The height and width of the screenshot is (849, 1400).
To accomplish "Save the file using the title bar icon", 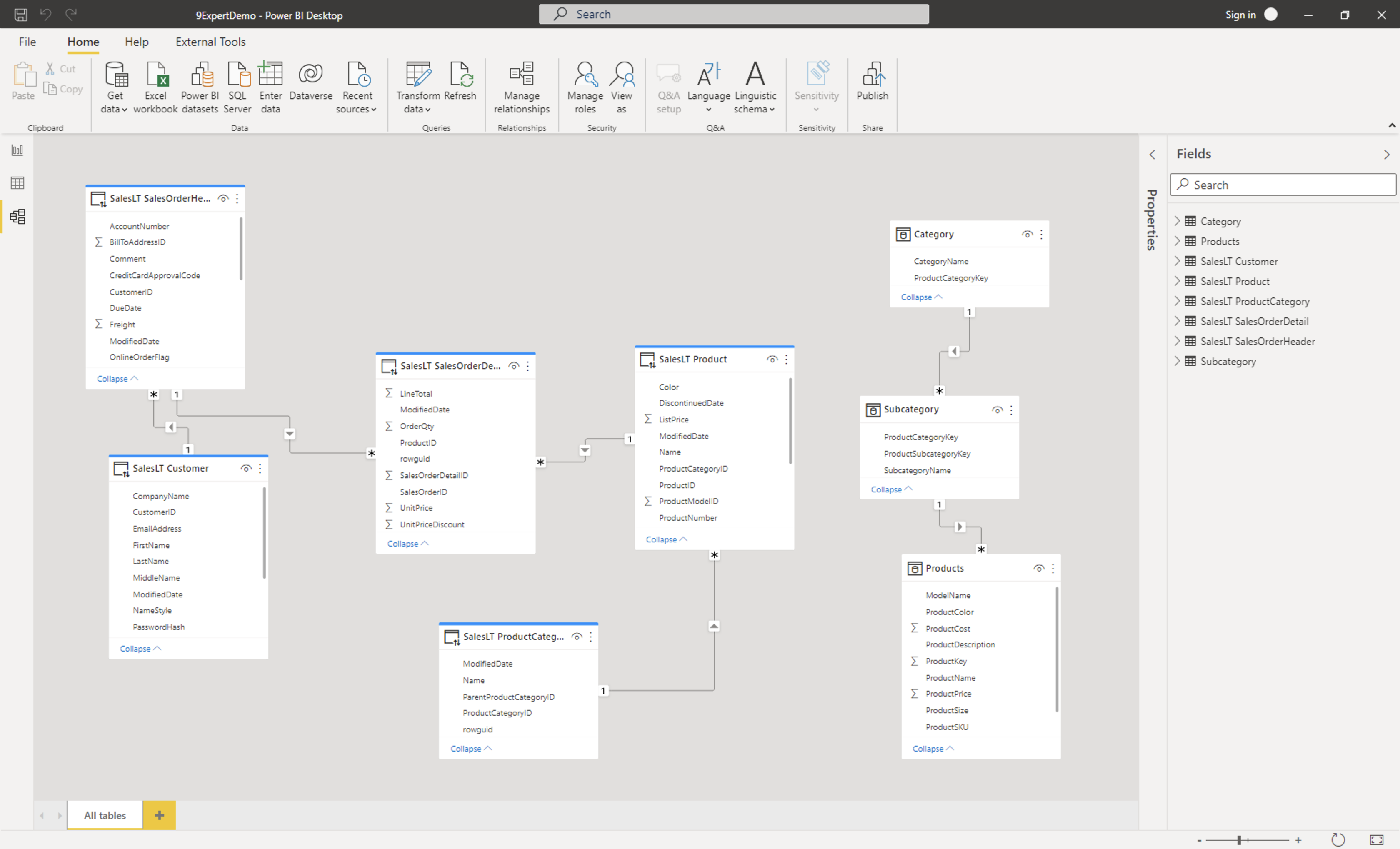I will pyautogui.click(x=20, y=15).
